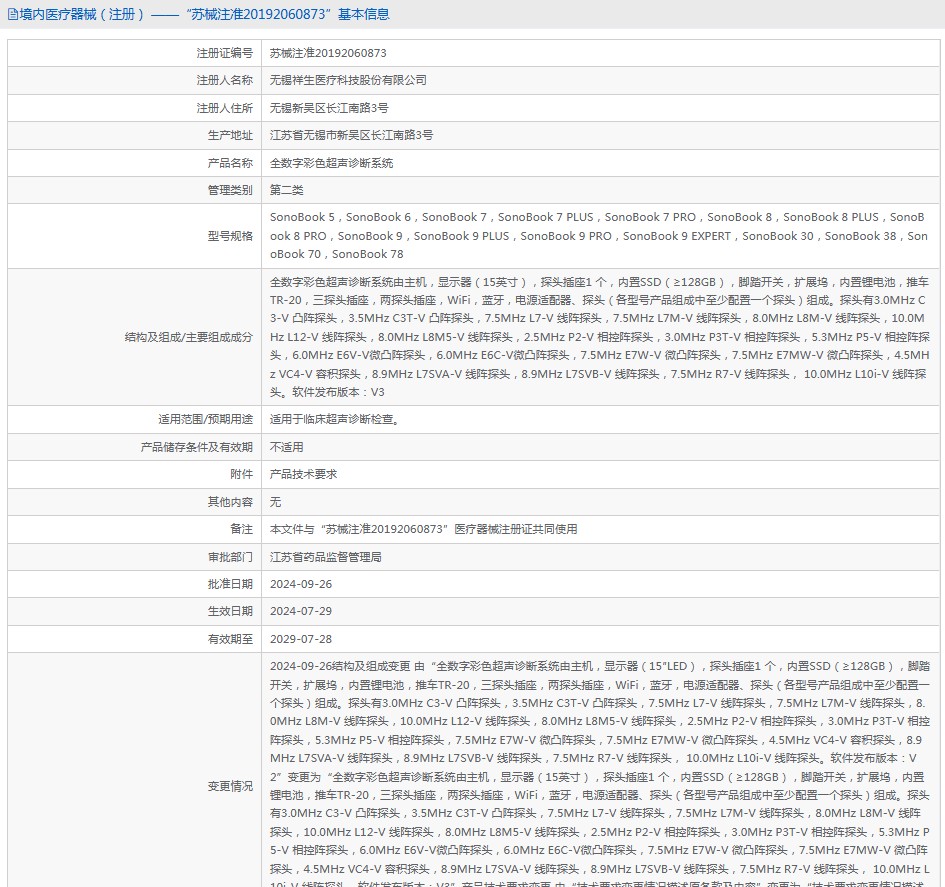The height and width of the screenshot is (887, 945).
Task: Select the 不适用 value
Action: pyautogui.click(x=286, y=447)
